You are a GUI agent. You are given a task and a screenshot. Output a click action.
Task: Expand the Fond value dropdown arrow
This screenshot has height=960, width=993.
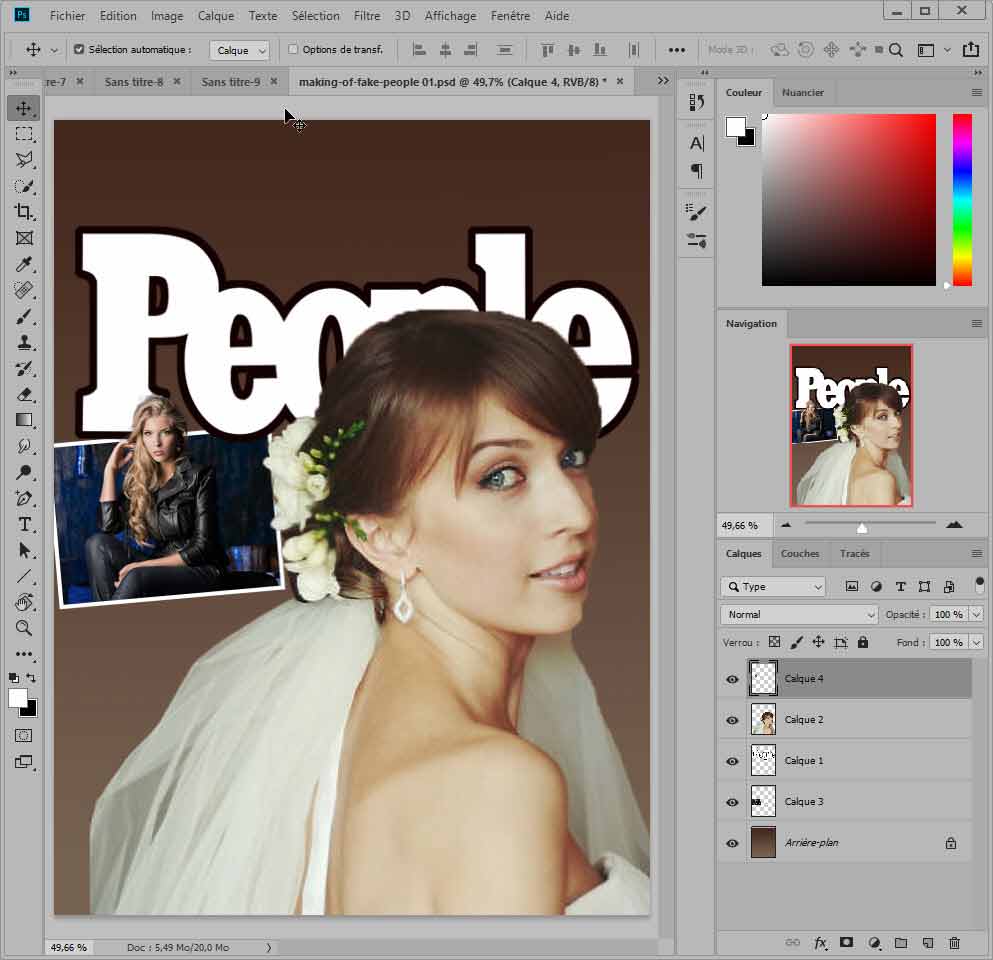pos(977,642)
